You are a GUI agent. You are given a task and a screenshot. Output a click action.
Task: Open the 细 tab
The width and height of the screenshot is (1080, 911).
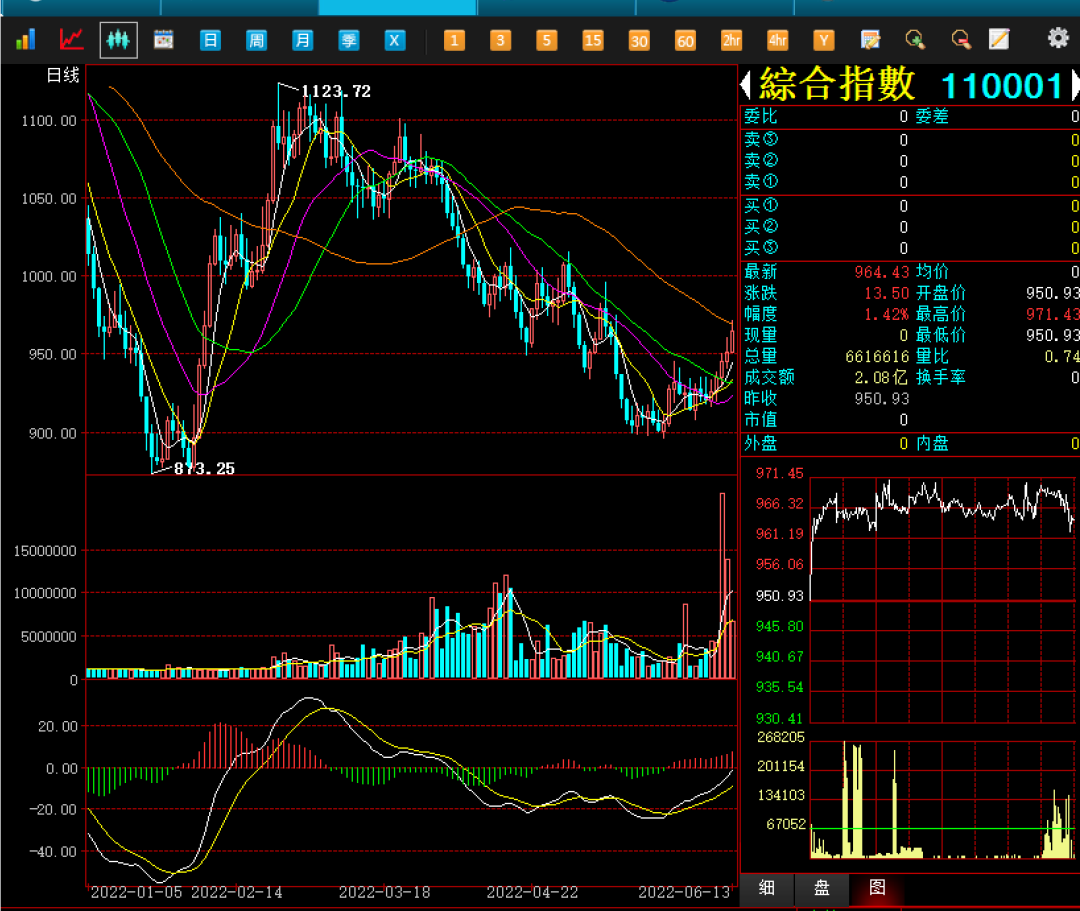pos(767,888)
